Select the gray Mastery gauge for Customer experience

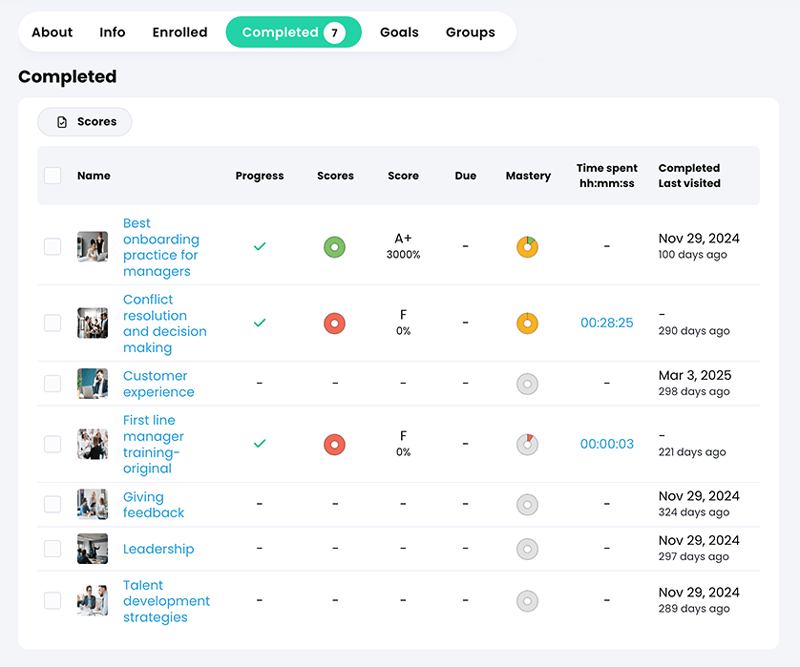click(527, 383)
